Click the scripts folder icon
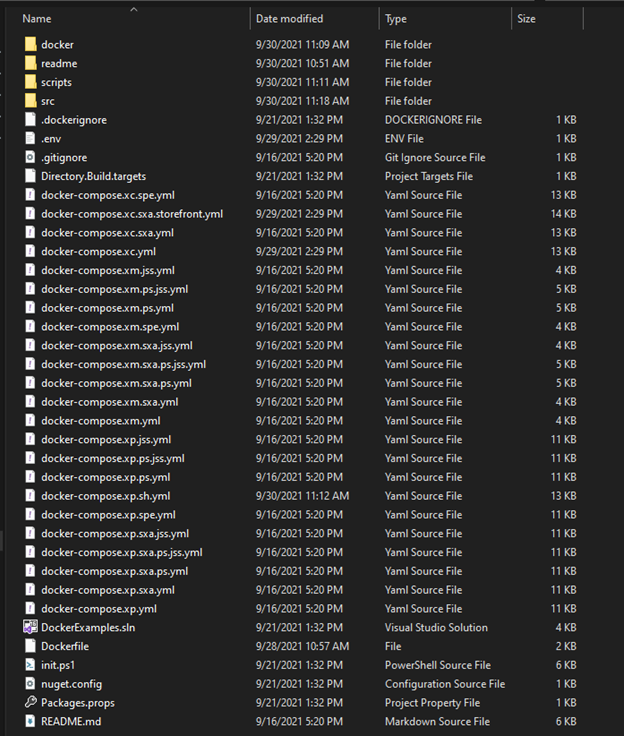The image size is (624, 736). click(x=31, y=82)
